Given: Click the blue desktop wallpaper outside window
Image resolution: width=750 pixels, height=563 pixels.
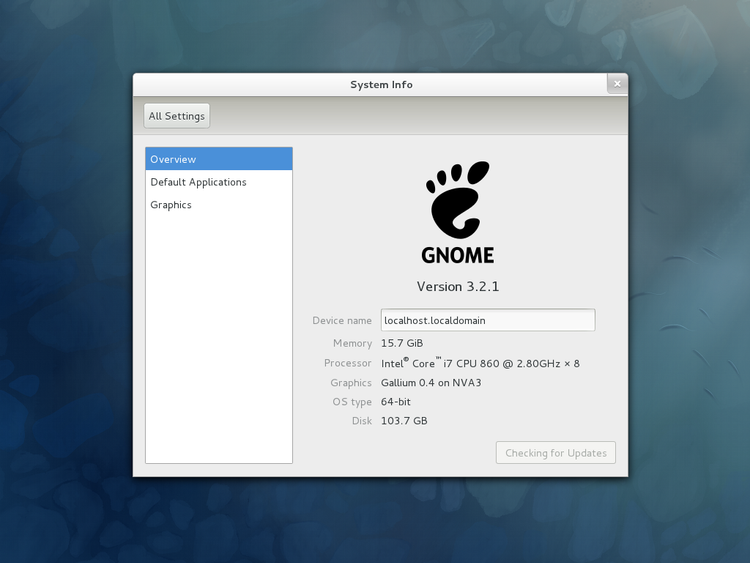Looking at the screenshot, I should pos(60,300).
